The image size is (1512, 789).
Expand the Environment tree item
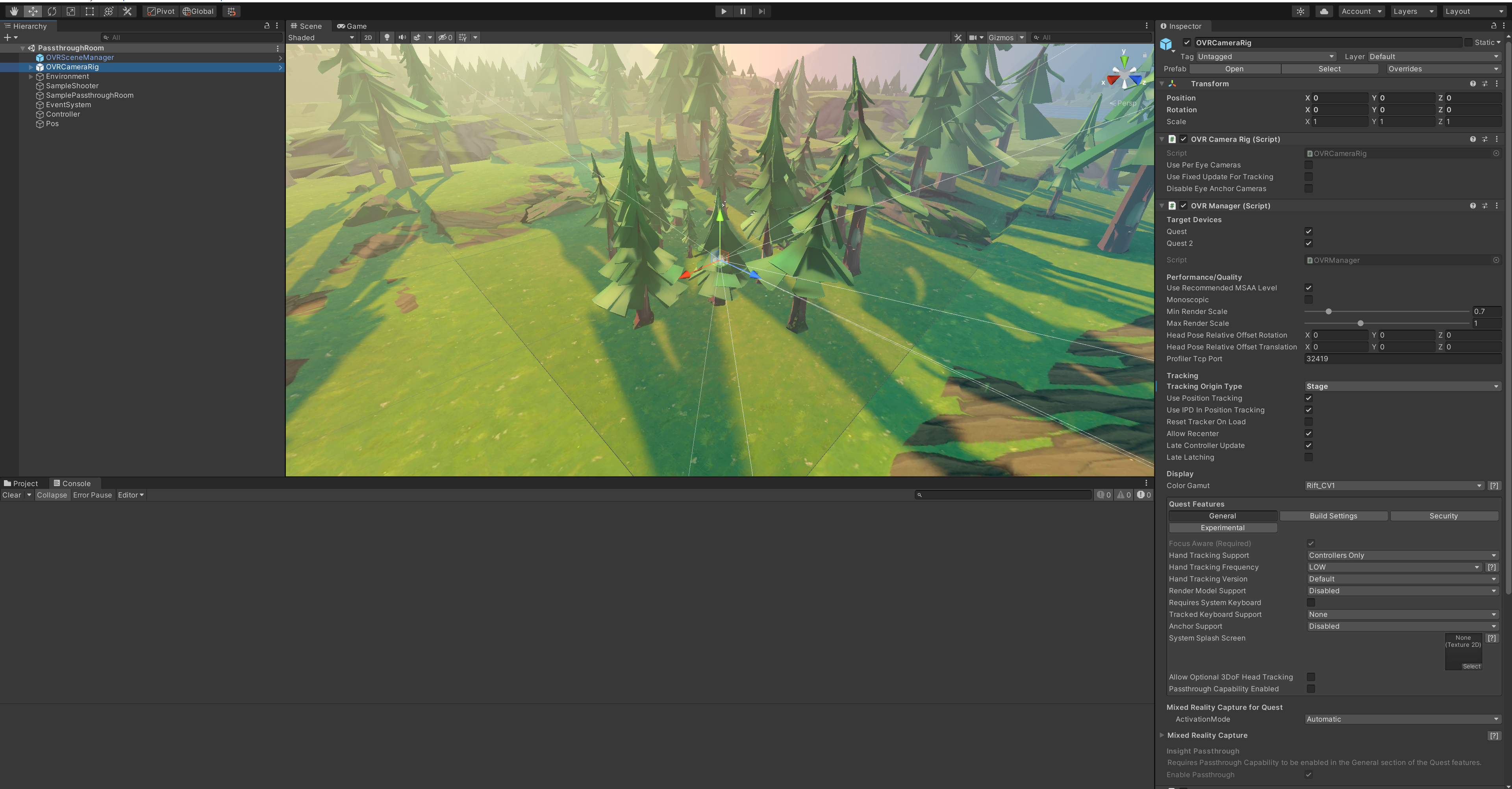tap(31, 76)
